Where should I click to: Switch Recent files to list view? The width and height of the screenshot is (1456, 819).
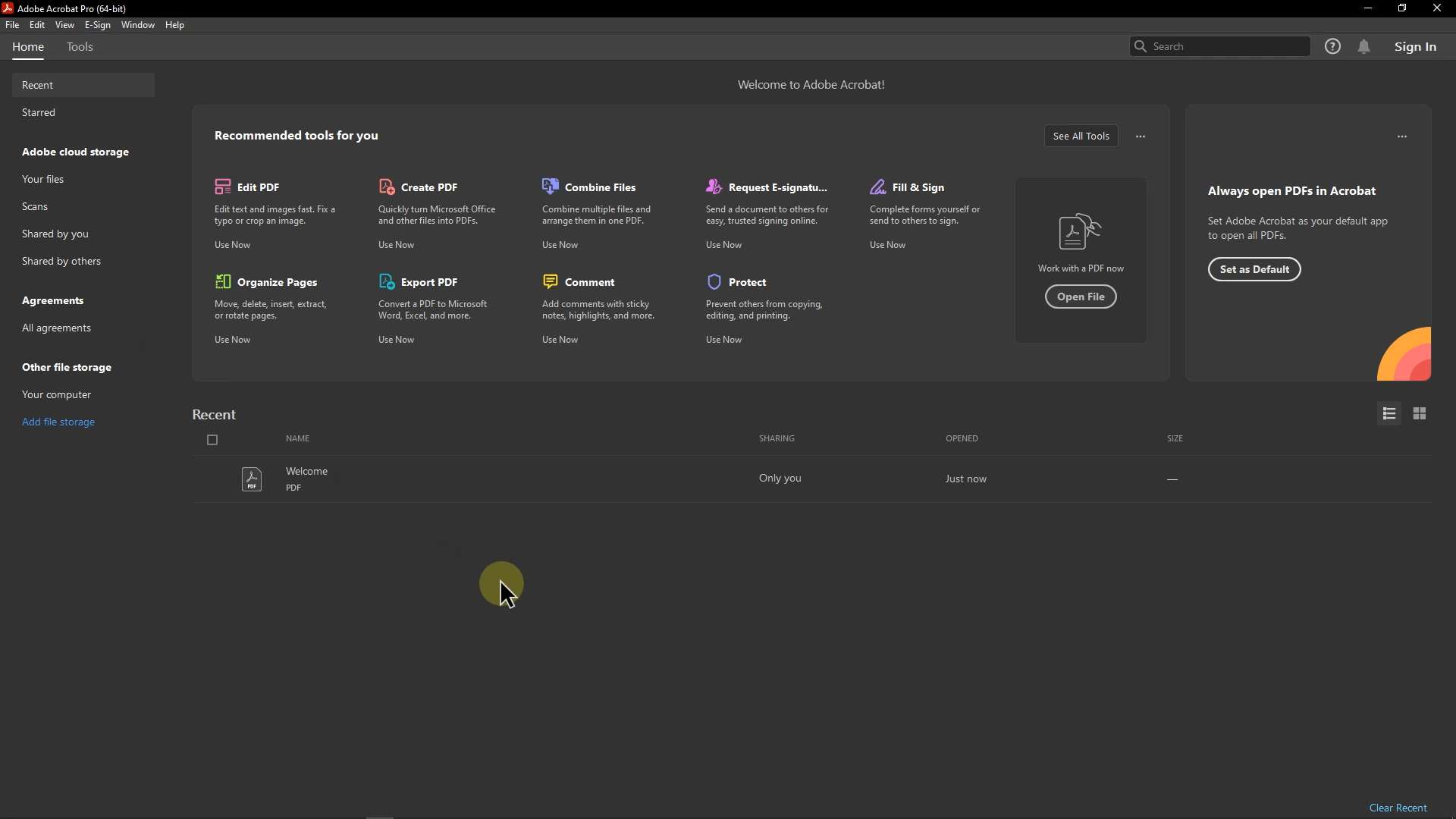coord(1389,414)
